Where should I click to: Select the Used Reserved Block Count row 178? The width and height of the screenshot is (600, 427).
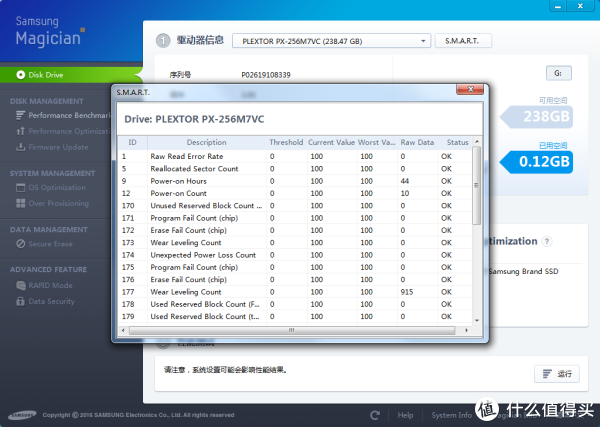click(295, 304)
